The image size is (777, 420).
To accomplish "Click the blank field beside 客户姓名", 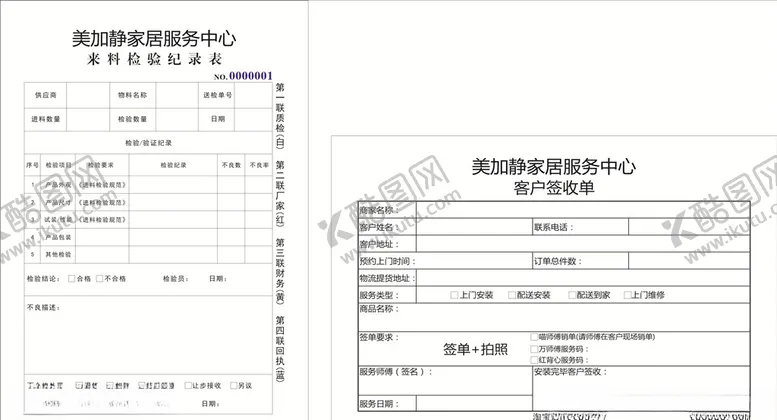I will click(474, 227).
